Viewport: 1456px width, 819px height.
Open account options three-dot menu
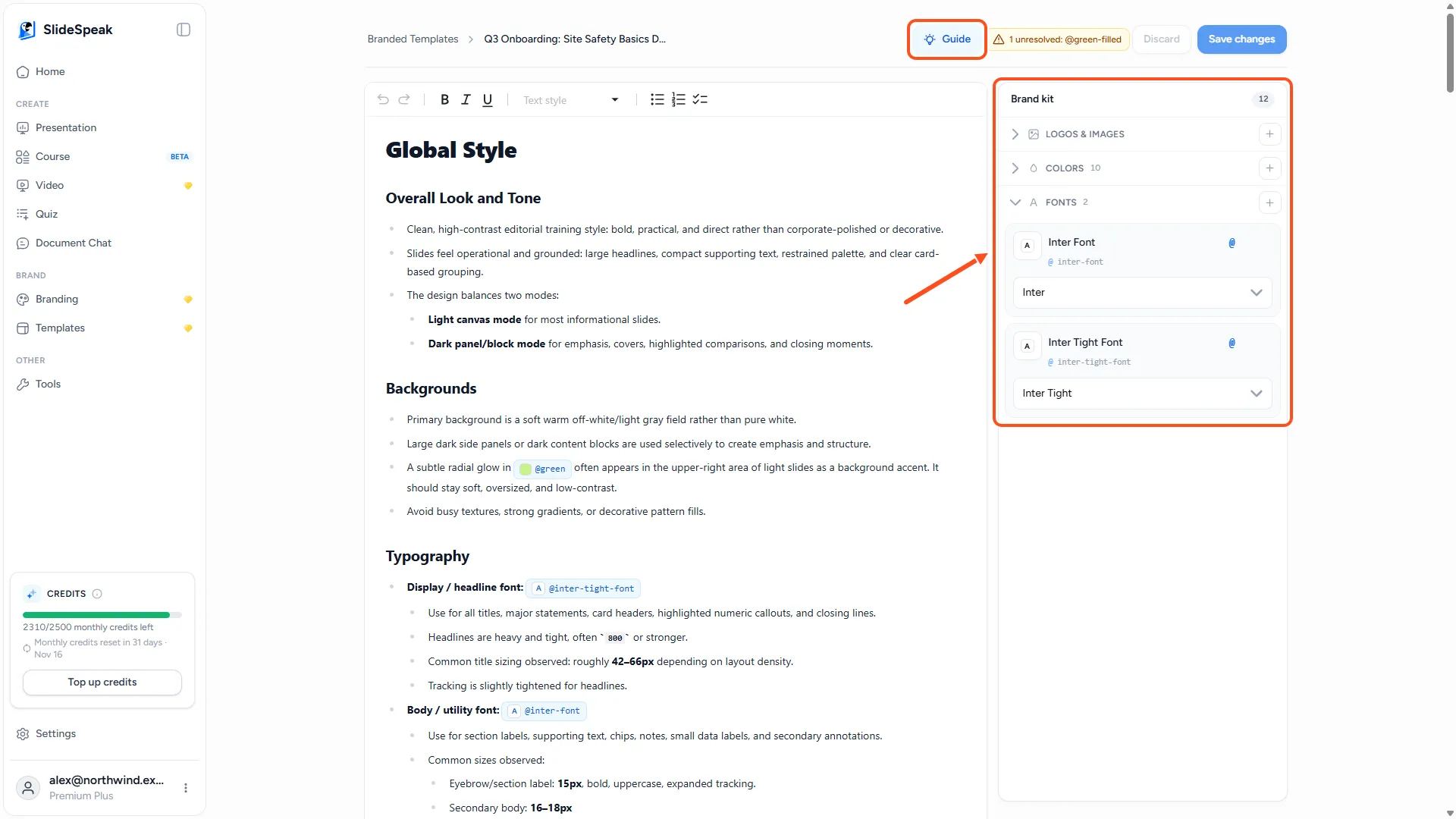[186, 788]
